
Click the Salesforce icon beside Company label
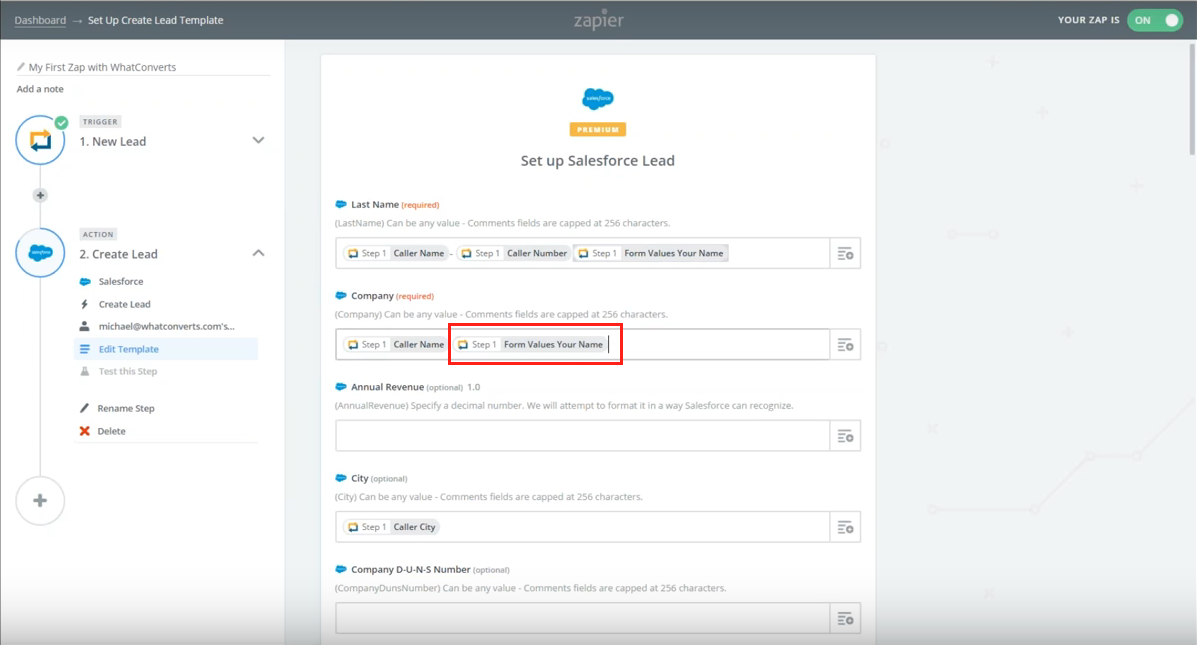click(341, 295)
